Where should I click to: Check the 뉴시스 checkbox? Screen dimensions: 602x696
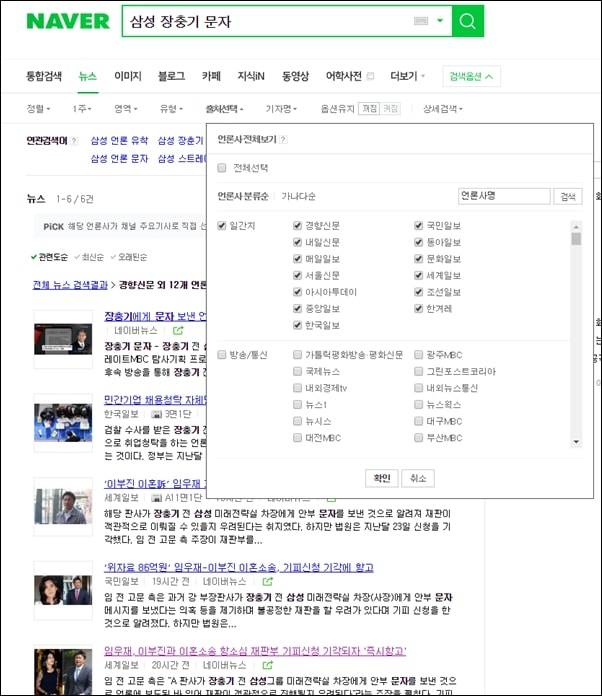[x=297, y=421]
